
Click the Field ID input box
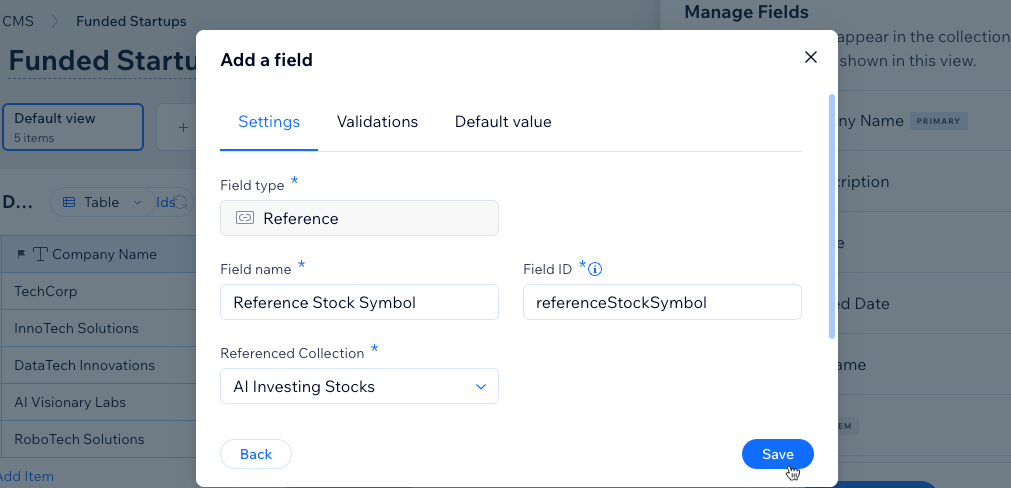pyautogui.click(x=662, y=302)
